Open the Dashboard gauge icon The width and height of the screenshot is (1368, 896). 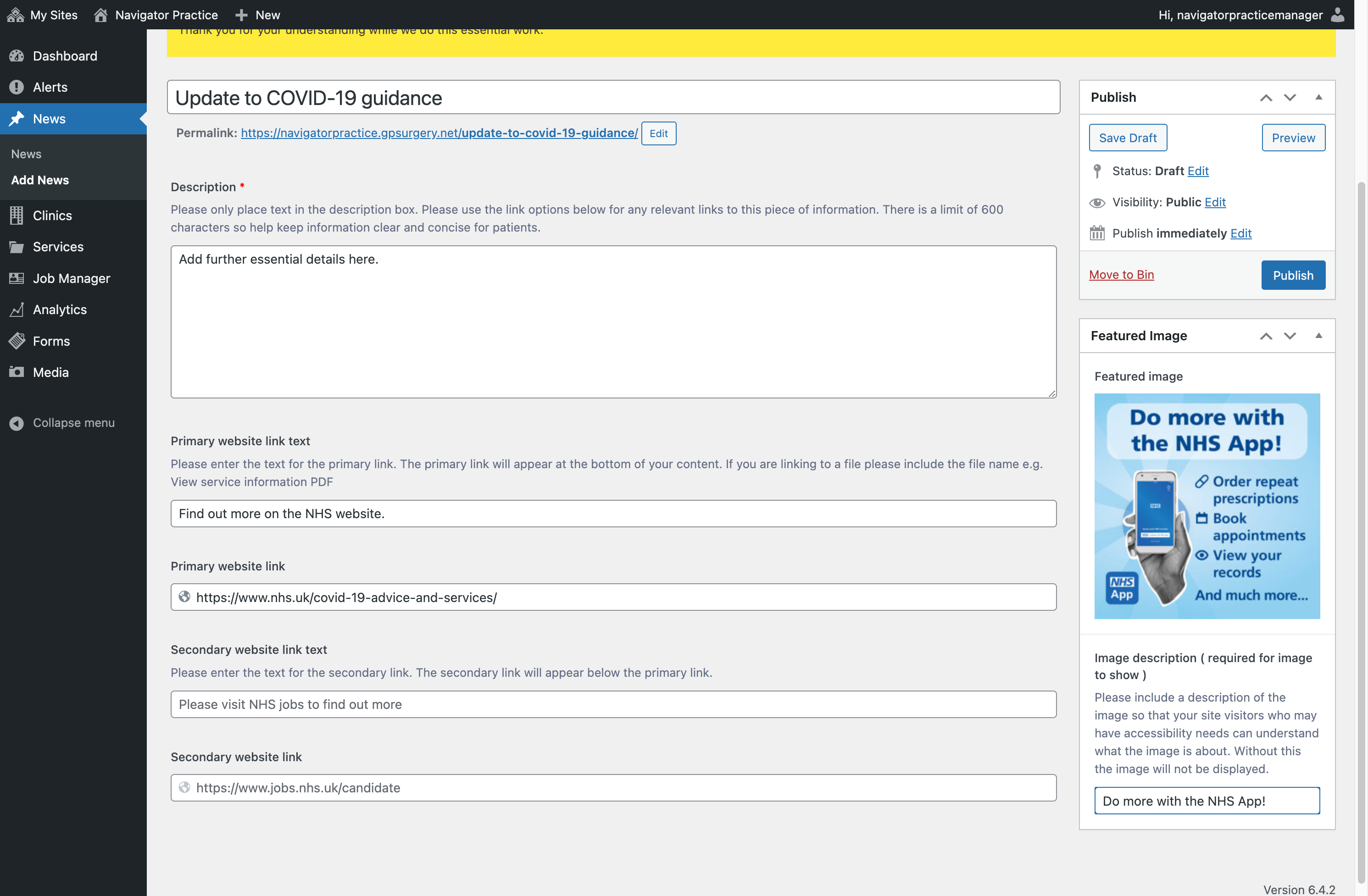(16, 55)
